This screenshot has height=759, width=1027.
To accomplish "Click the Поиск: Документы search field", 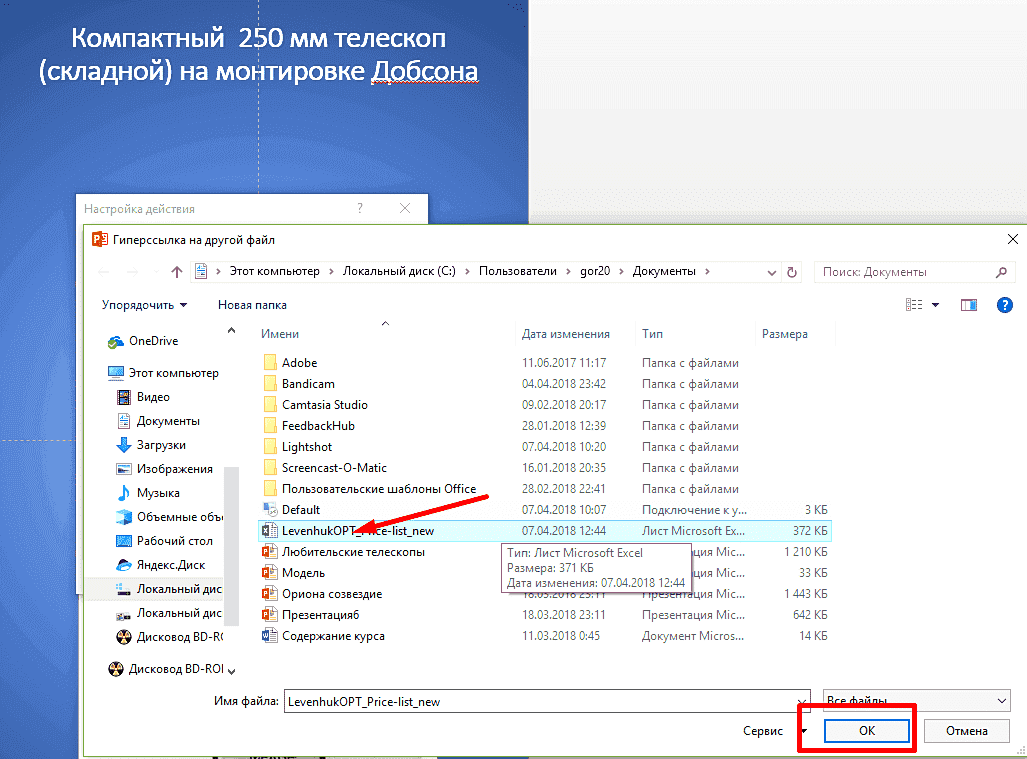I will (905, 271).
